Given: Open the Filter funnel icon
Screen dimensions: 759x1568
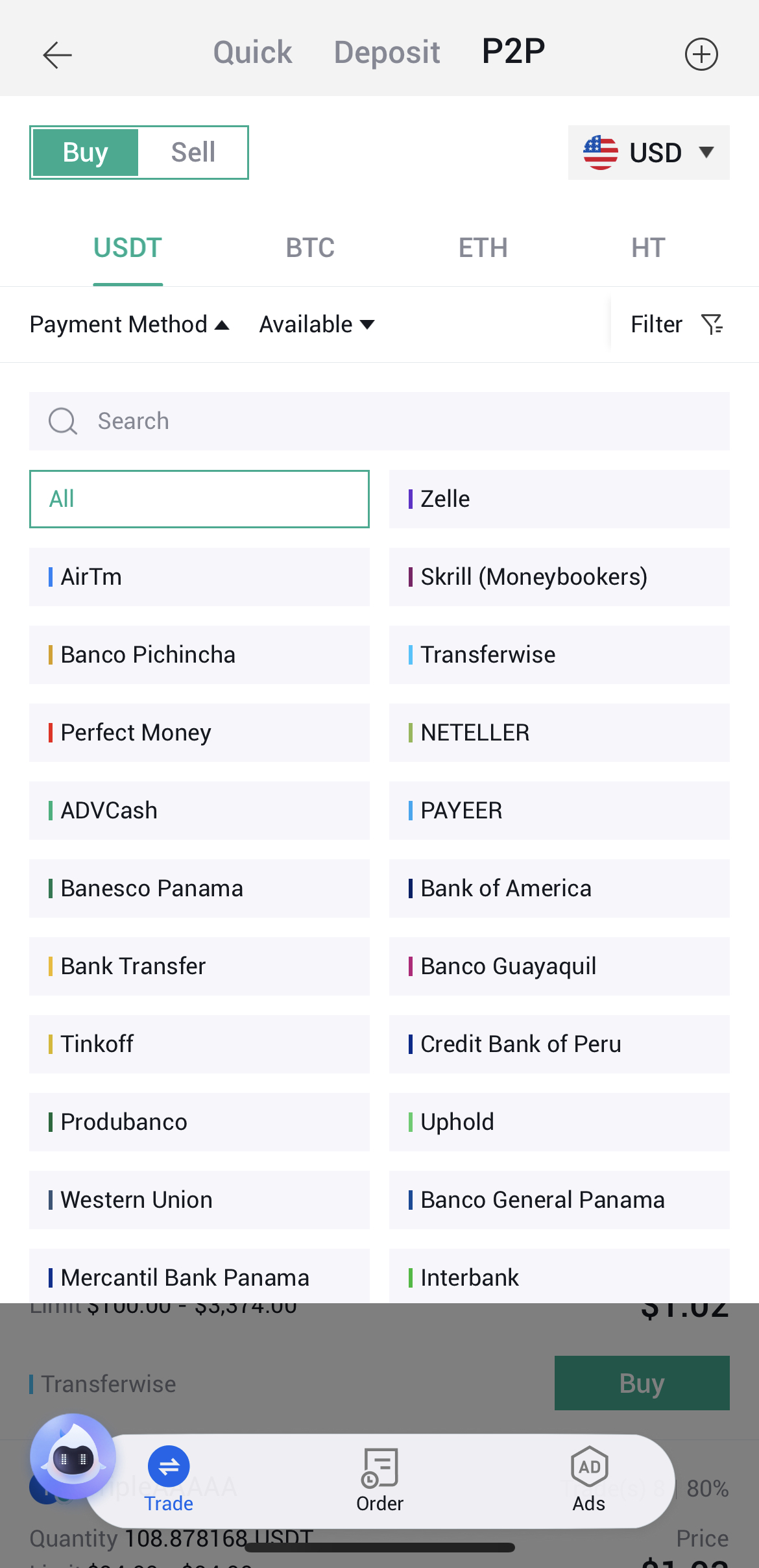Looking at the screenshot, I should (712, 324).
